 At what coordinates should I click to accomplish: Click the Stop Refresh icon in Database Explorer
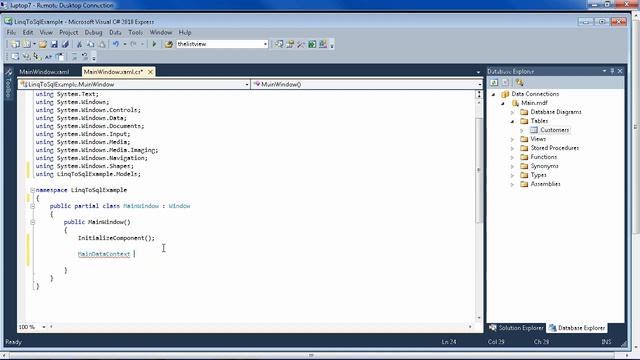click(505, 82)
